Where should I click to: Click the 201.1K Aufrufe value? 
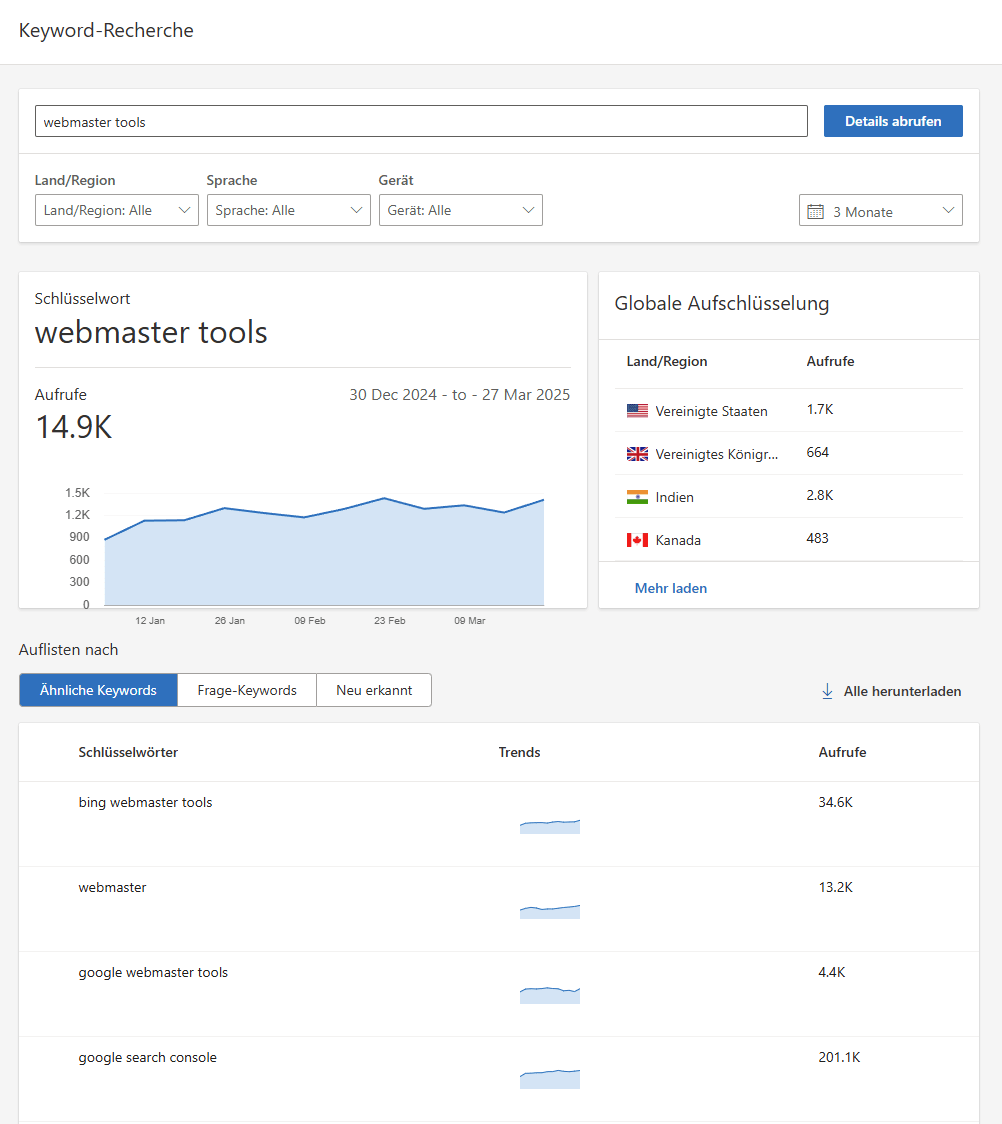click(839, 1057)
